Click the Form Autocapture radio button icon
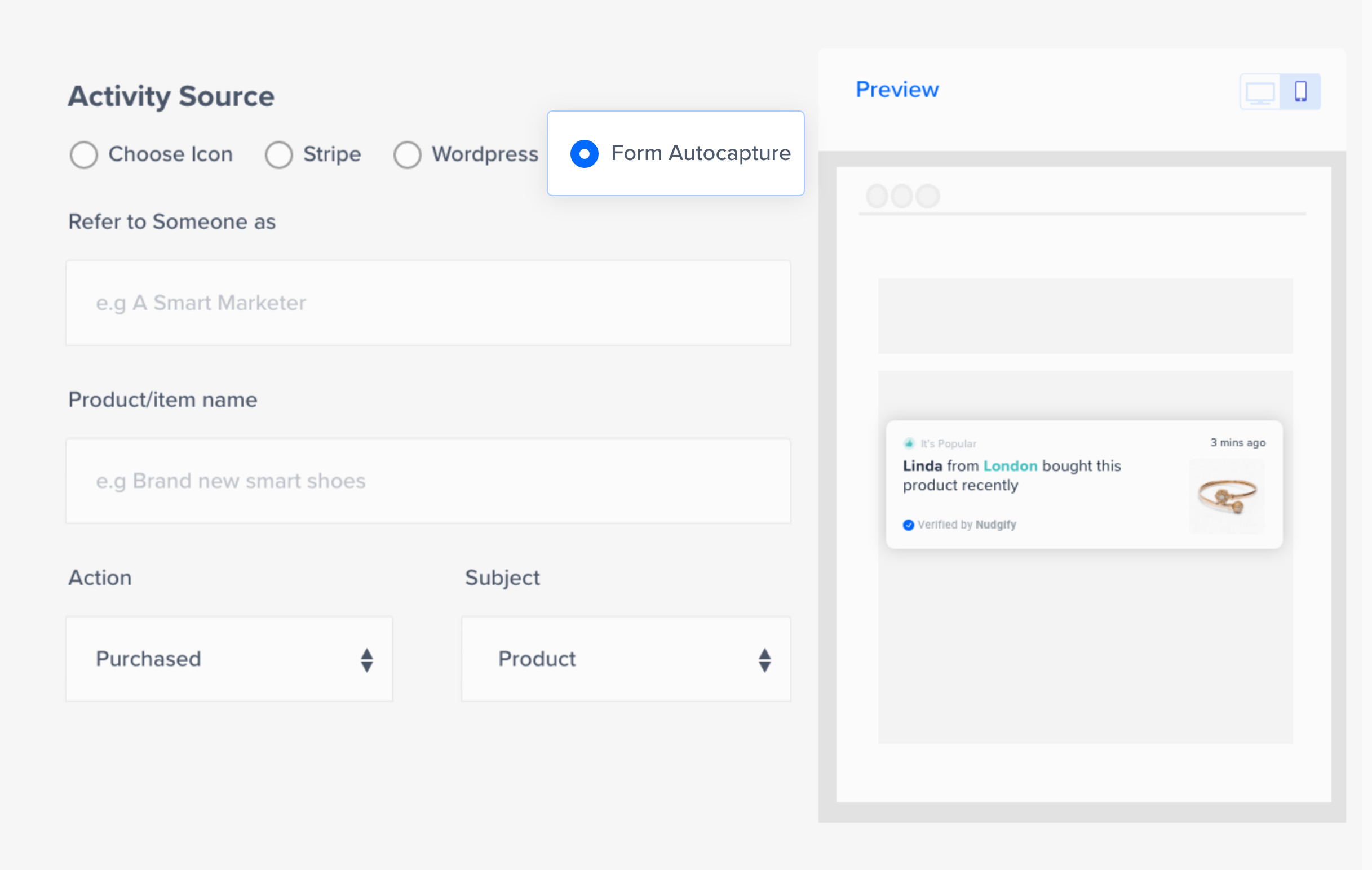This screenshot has width=1372, height=870. (x=584, y=153)
